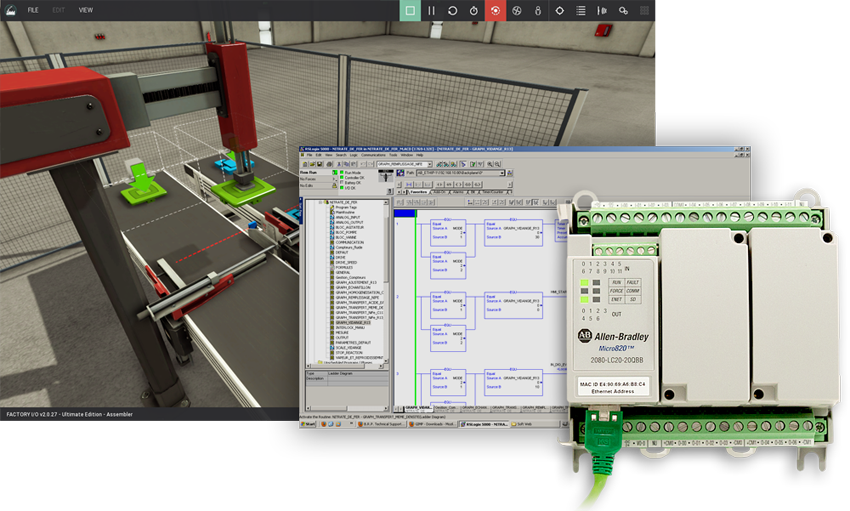
Task: Switch to the GRAPH_ECHAN routine tab at bottom
Action: [475, 408]
